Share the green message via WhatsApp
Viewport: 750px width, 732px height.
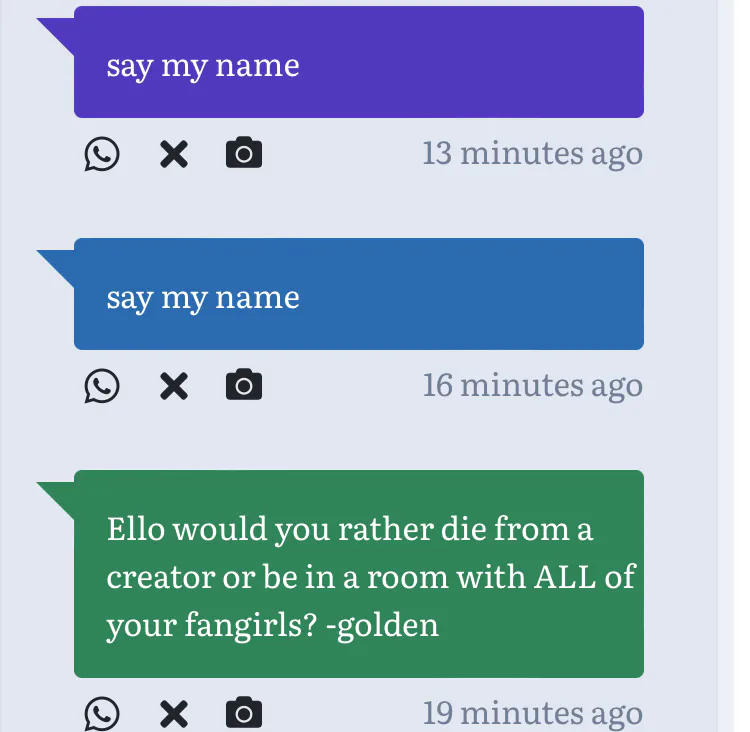click(101, 714)
